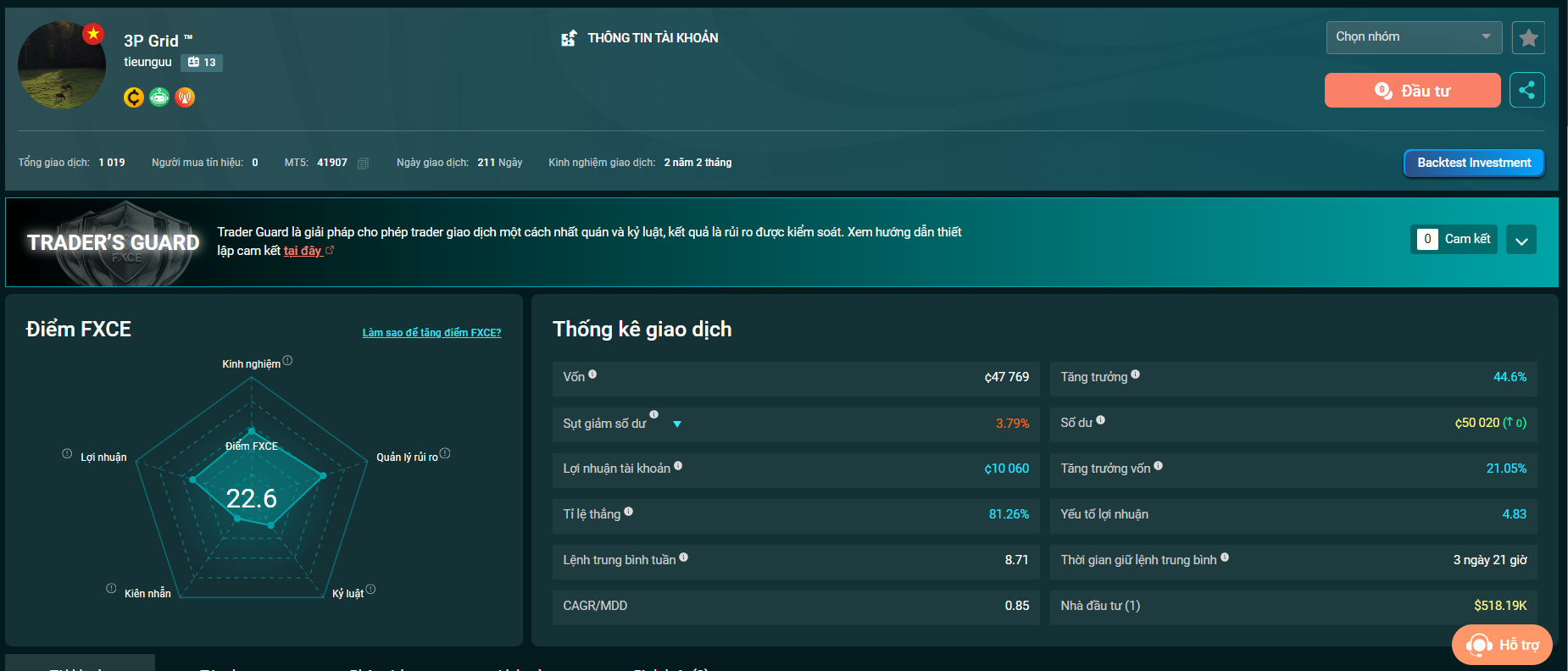Click the Đầu tư invest button

(1412, 90)
